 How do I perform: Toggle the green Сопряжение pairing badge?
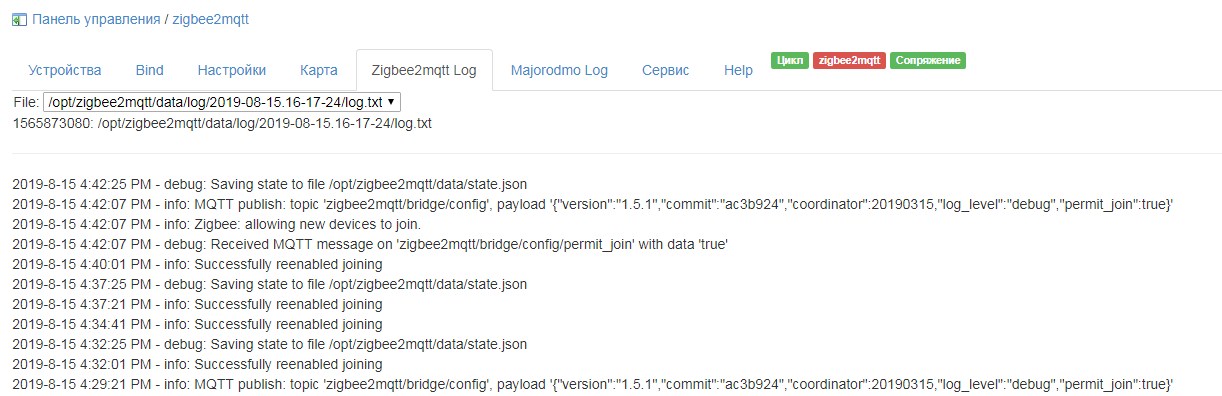[928, 60]
